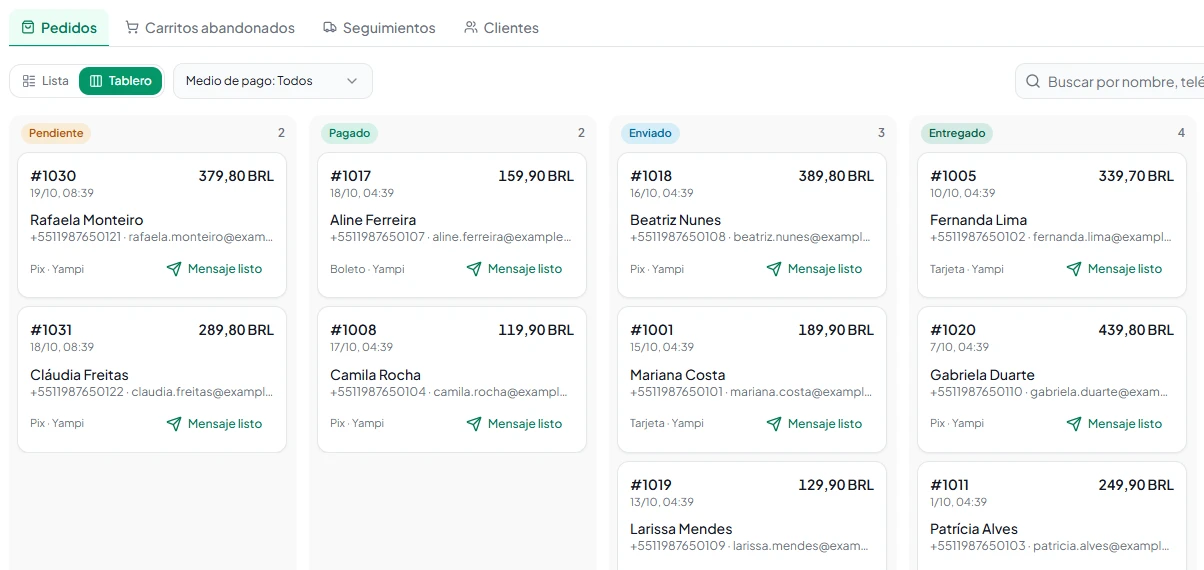The height and width of the screenshot is (570, 1204).
Task: Open order #1017 number
Action: coord(351,176)
